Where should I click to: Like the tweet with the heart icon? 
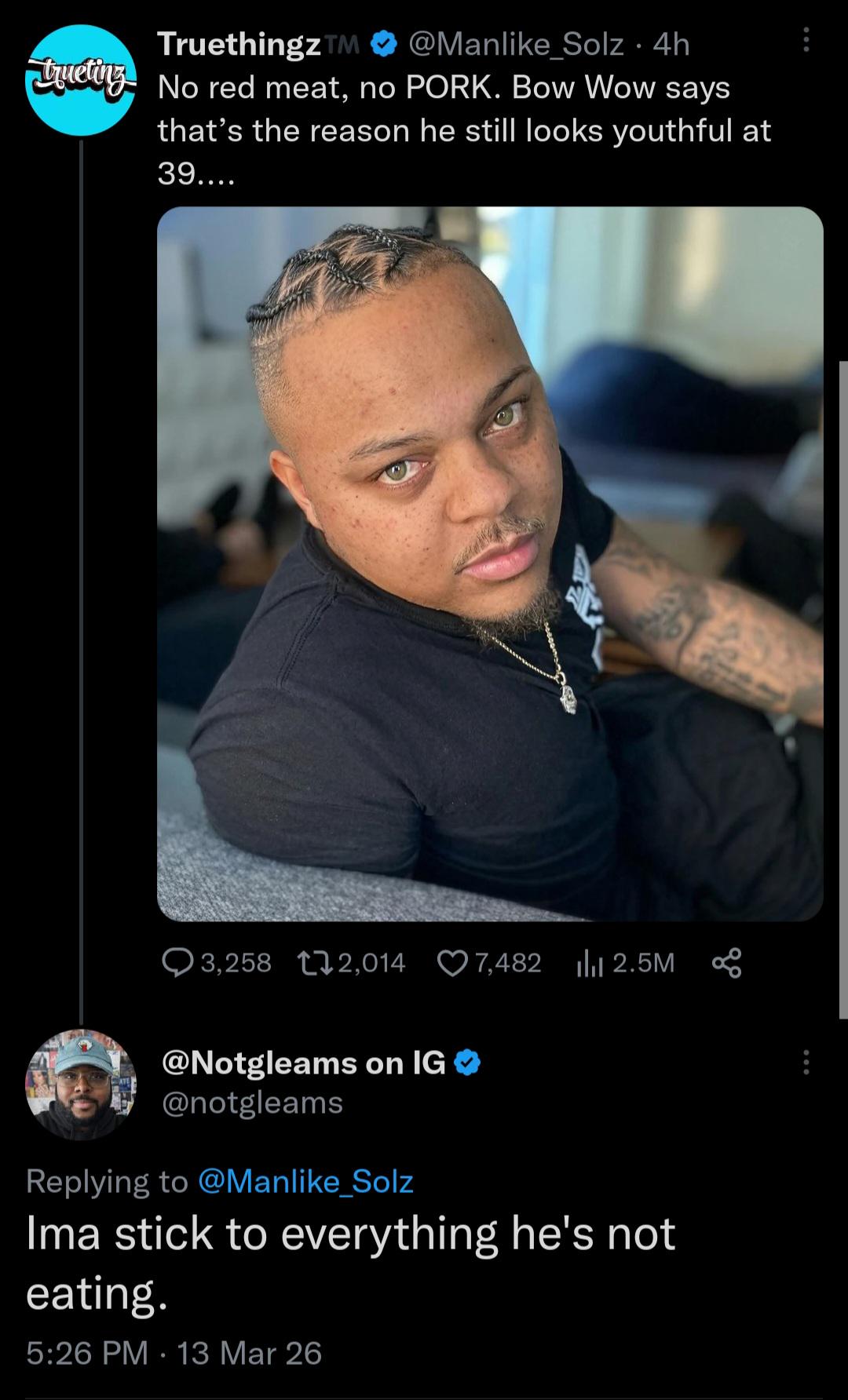click(x=451, y=962)
